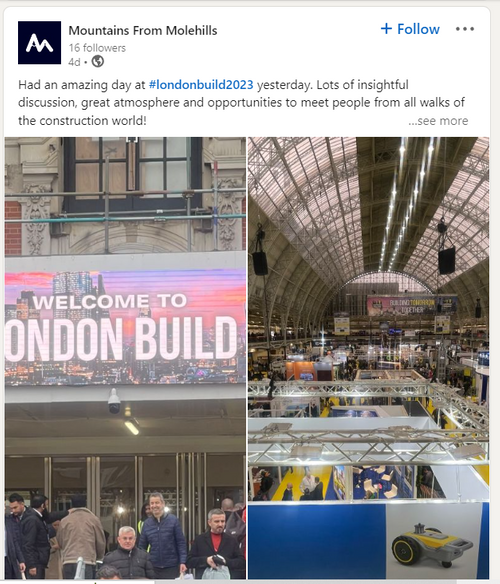Screen dimensions: 500x584
Task: Click the yellow robot in right photo
Action: [x=432, y=545]
